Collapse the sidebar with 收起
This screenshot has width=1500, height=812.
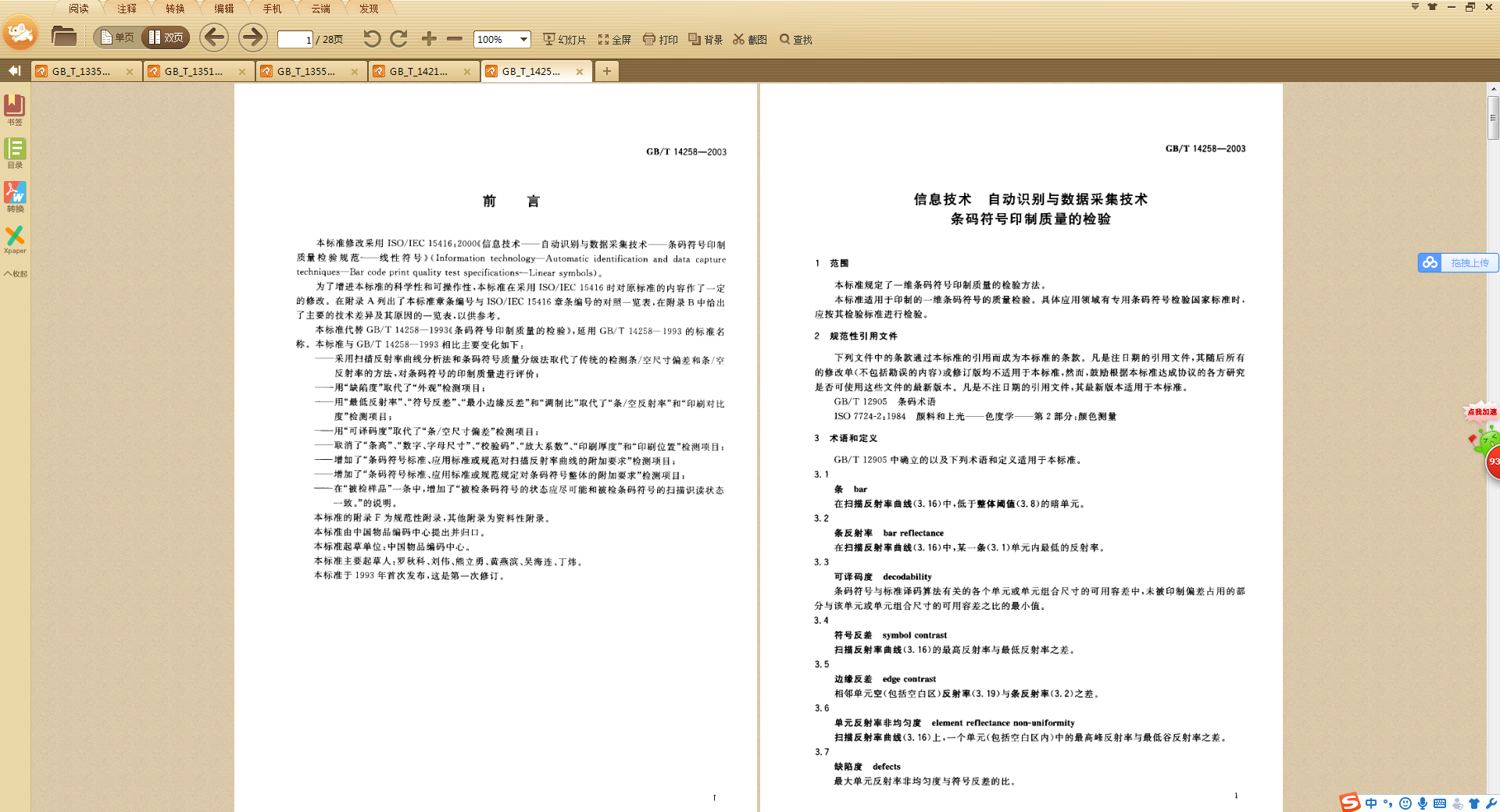click(x=15, y=273)
